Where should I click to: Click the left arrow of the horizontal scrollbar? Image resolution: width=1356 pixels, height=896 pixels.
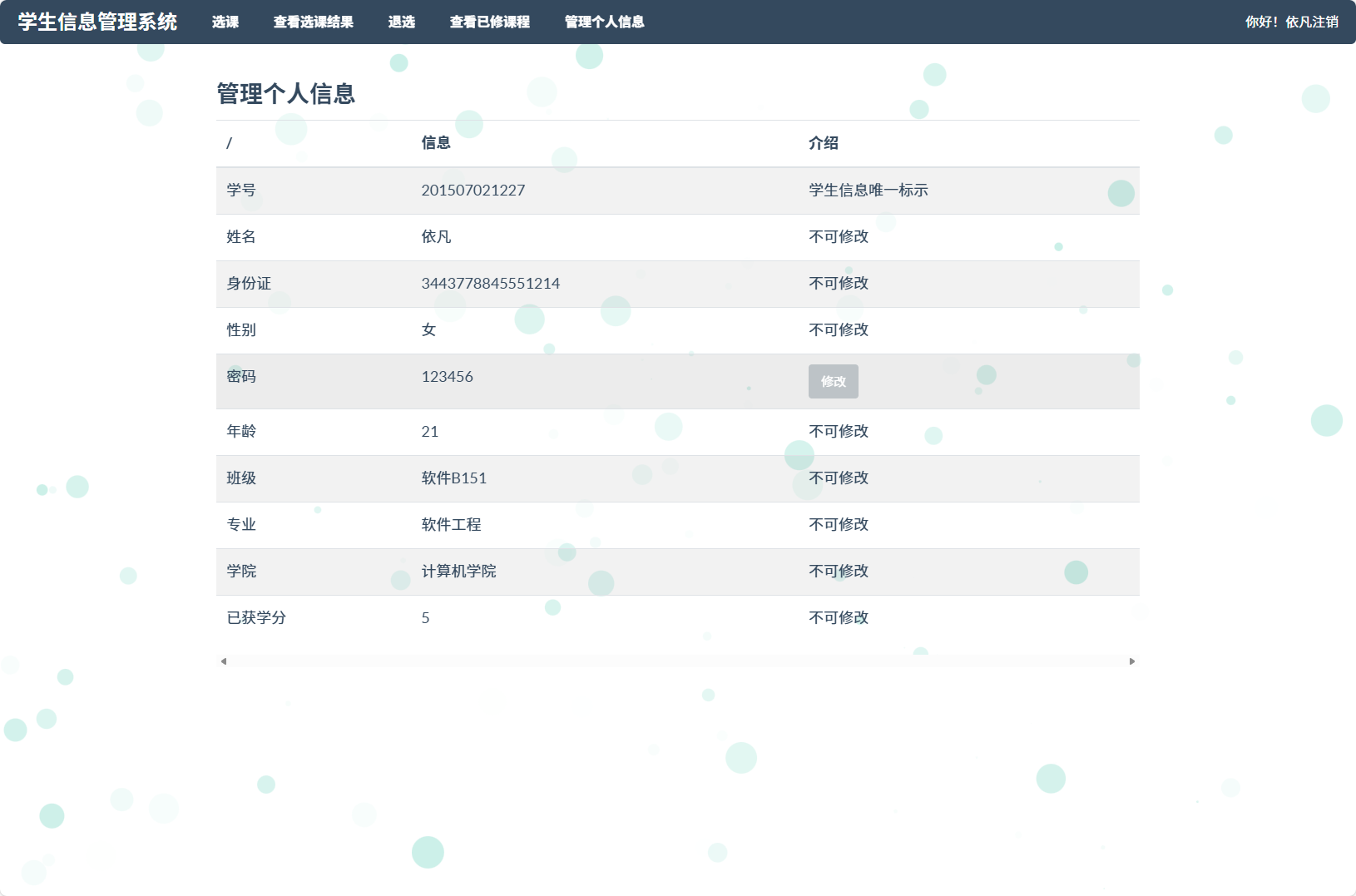(222, 661)
